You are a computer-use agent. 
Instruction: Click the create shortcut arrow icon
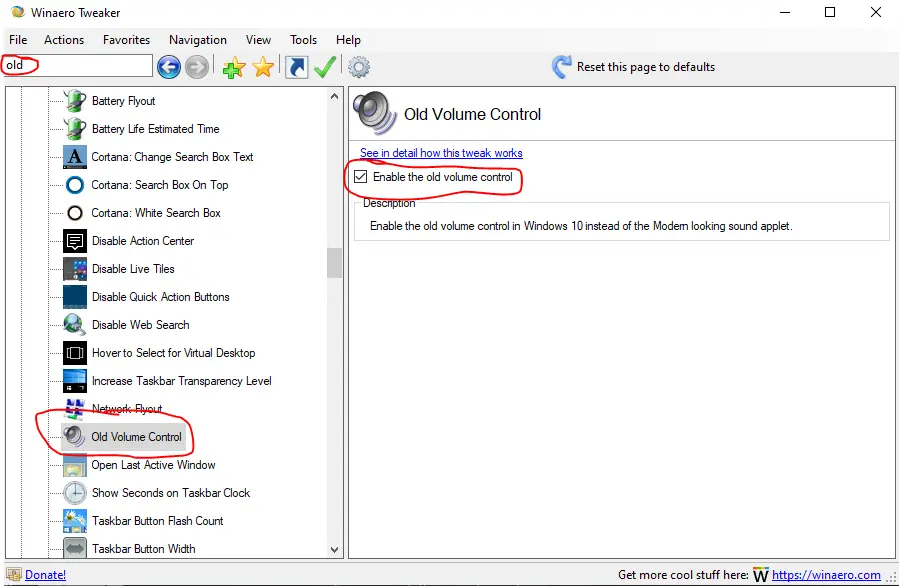pyautogui.click(x=296, y=67)
